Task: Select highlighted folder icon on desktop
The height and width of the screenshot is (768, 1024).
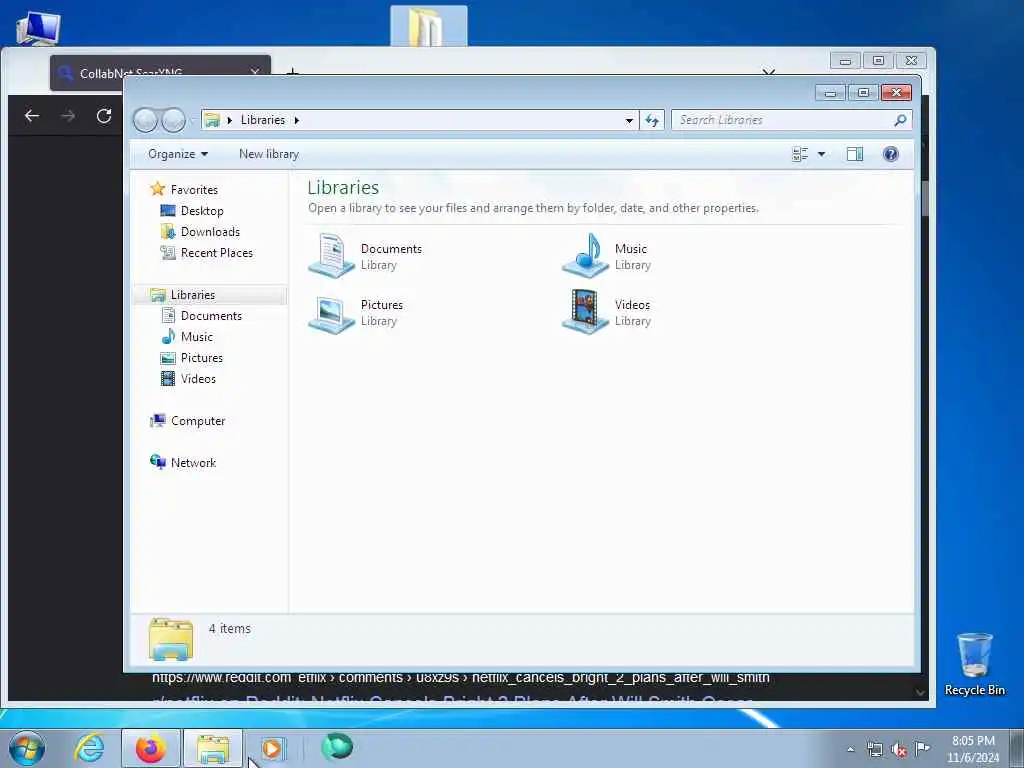Action: (x=428, y=26)
